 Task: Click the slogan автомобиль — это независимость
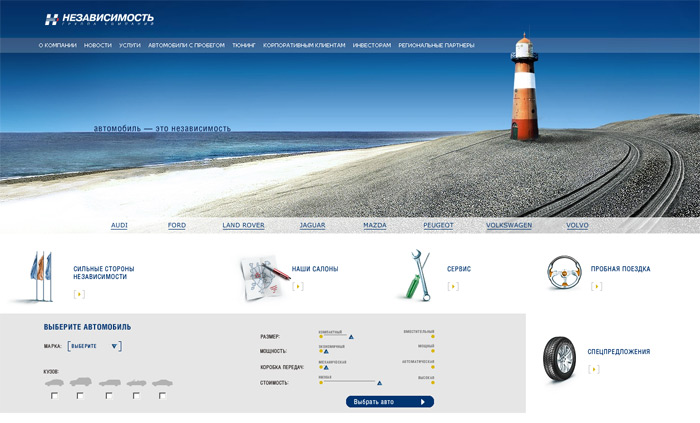coord(162,129)
